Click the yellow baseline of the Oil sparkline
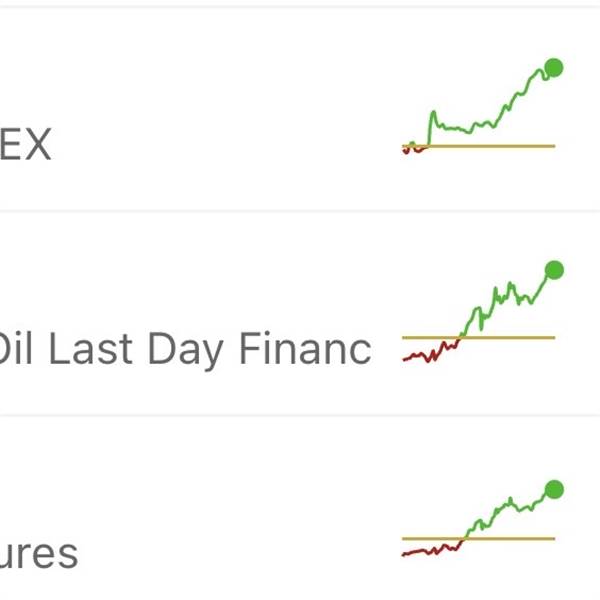600x600 pixels. pyautogui.click(x=520, y=337)
